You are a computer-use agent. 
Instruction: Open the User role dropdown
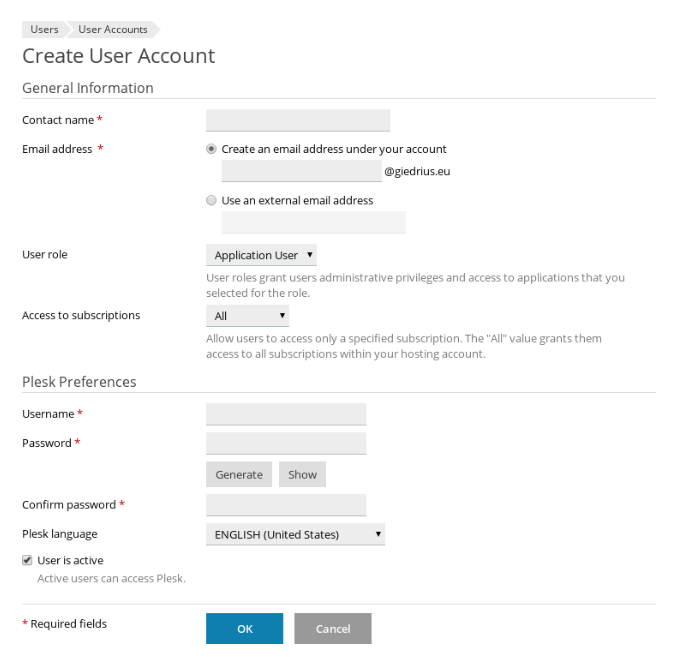coord(261,255)
